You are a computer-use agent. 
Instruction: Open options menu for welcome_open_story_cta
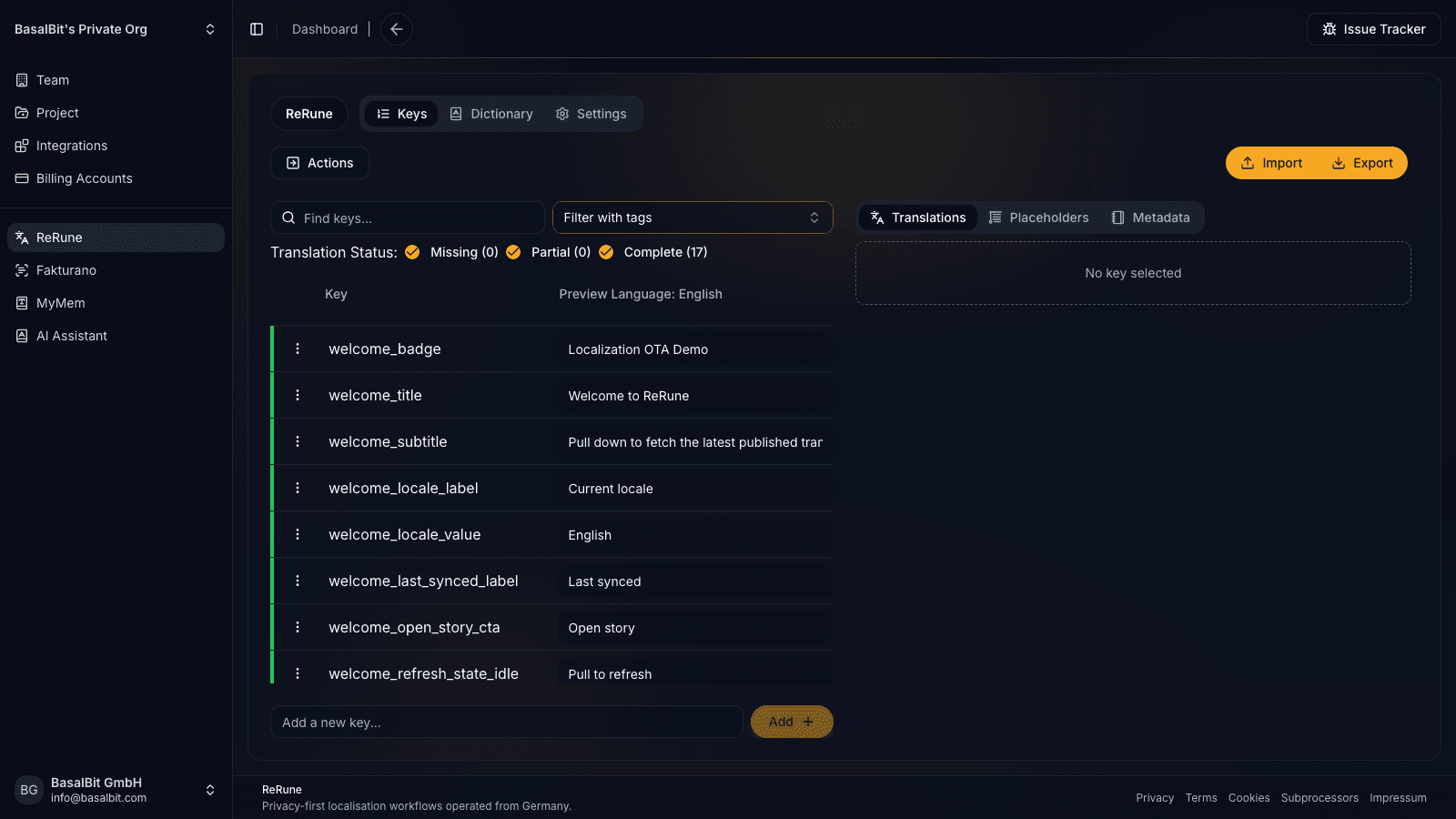click(x=298, y=627)
